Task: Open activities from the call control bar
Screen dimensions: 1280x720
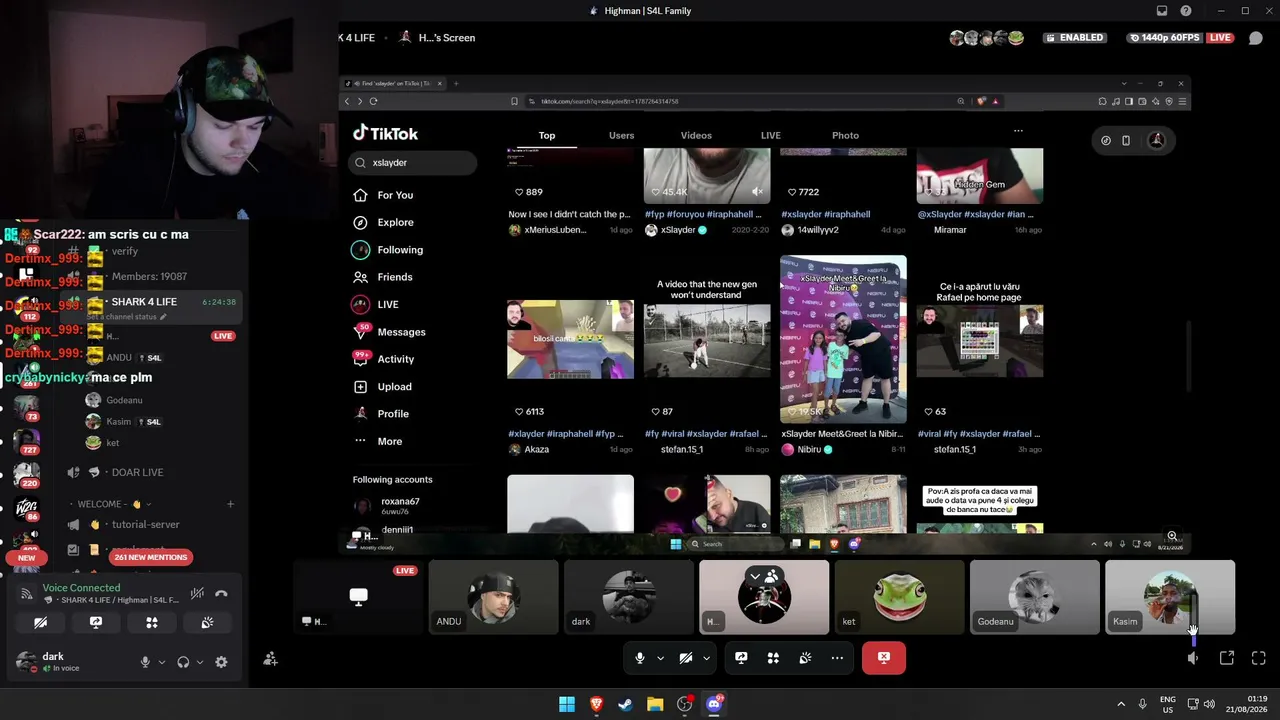Action: tap(773, 658)
